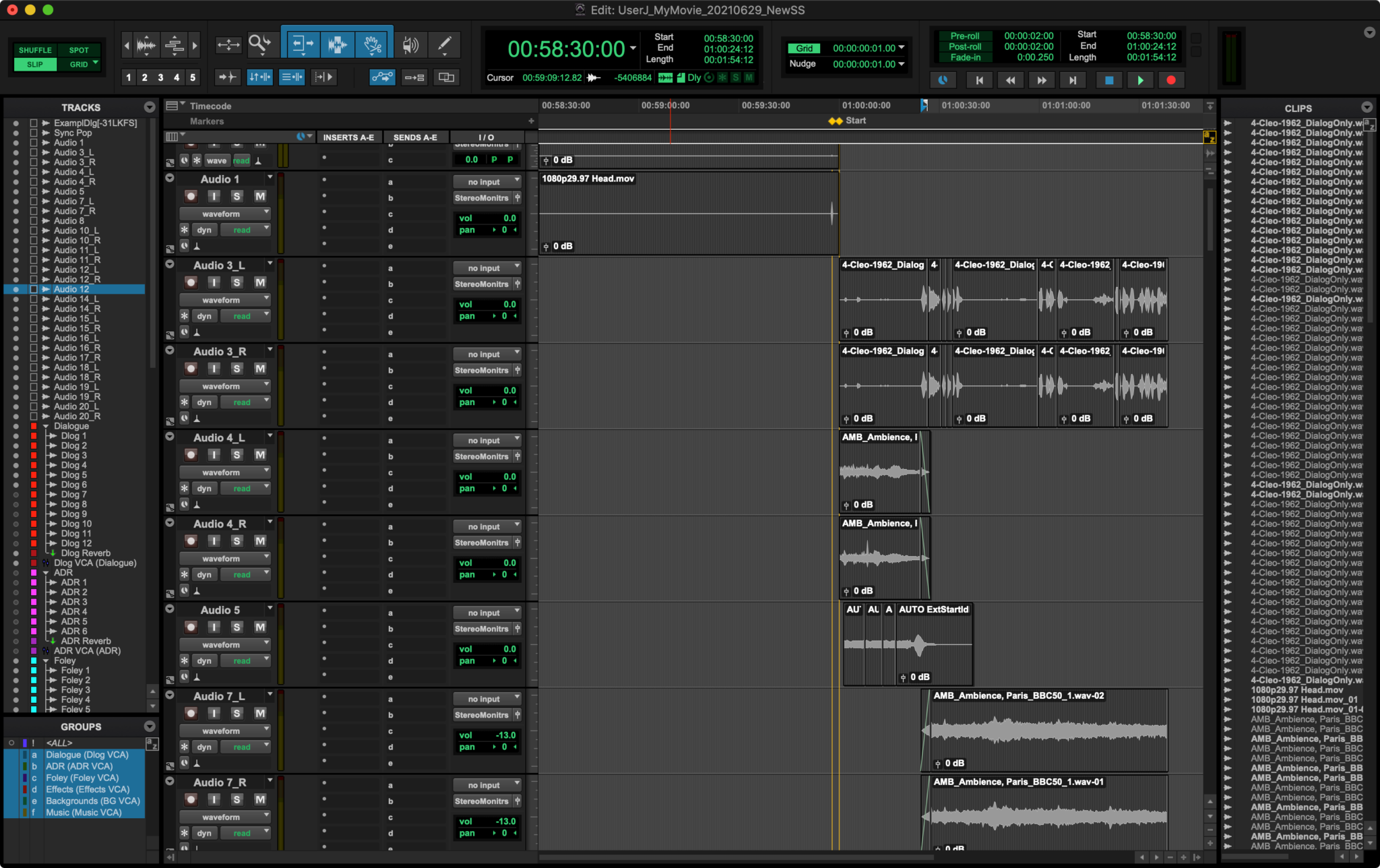
Task: Mute the Audio 3_L track
Action: (x=259, y=282)
